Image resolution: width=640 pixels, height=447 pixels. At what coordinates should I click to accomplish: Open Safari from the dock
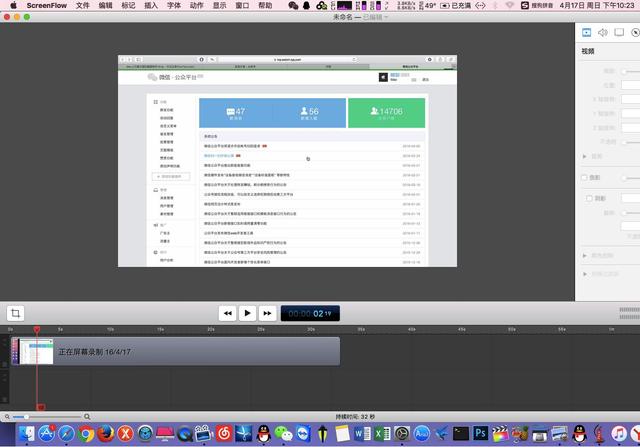(x=66, y=434)
